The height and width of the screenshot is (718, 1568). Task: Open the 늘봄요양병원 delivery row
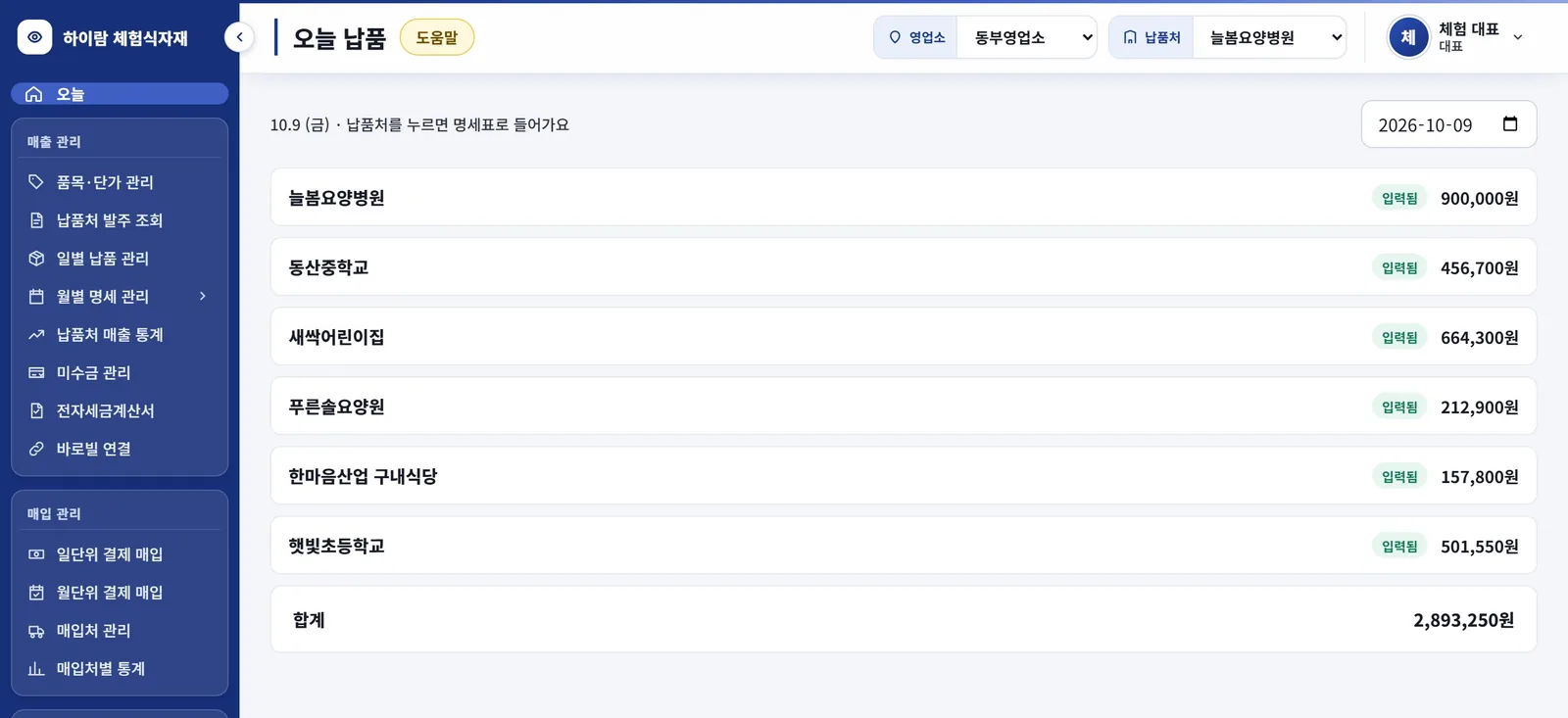[904, 197]
